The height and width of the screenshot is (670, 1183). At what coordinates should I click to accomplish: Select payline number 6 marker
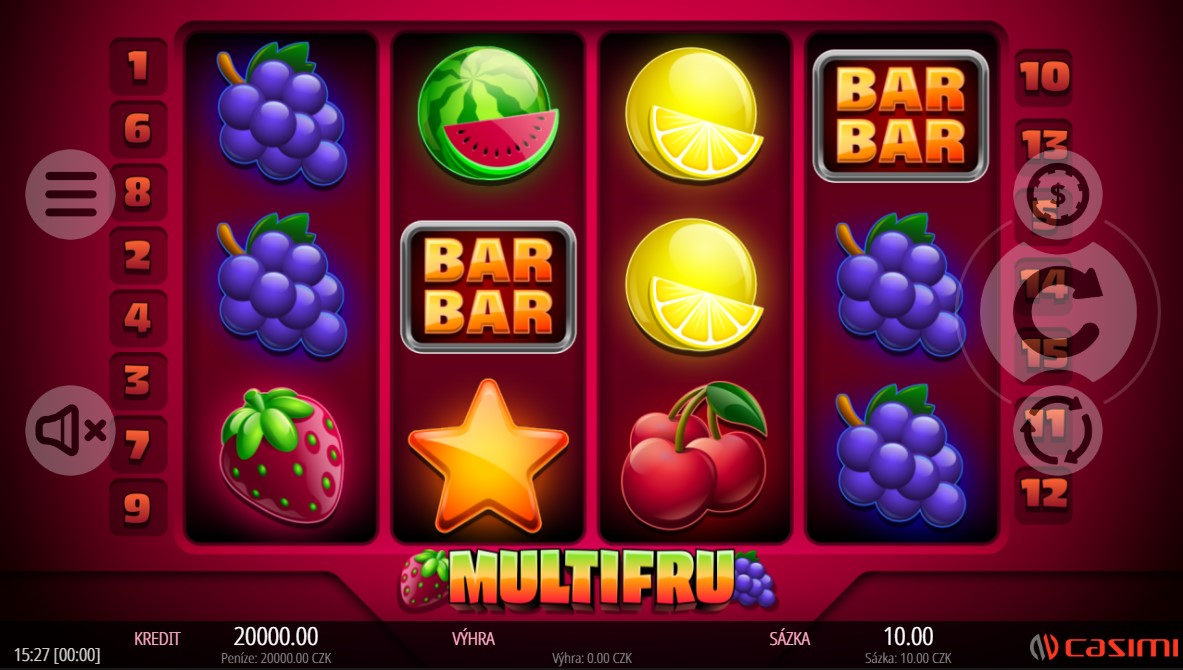pyautogui.click(x=138, y=129)
